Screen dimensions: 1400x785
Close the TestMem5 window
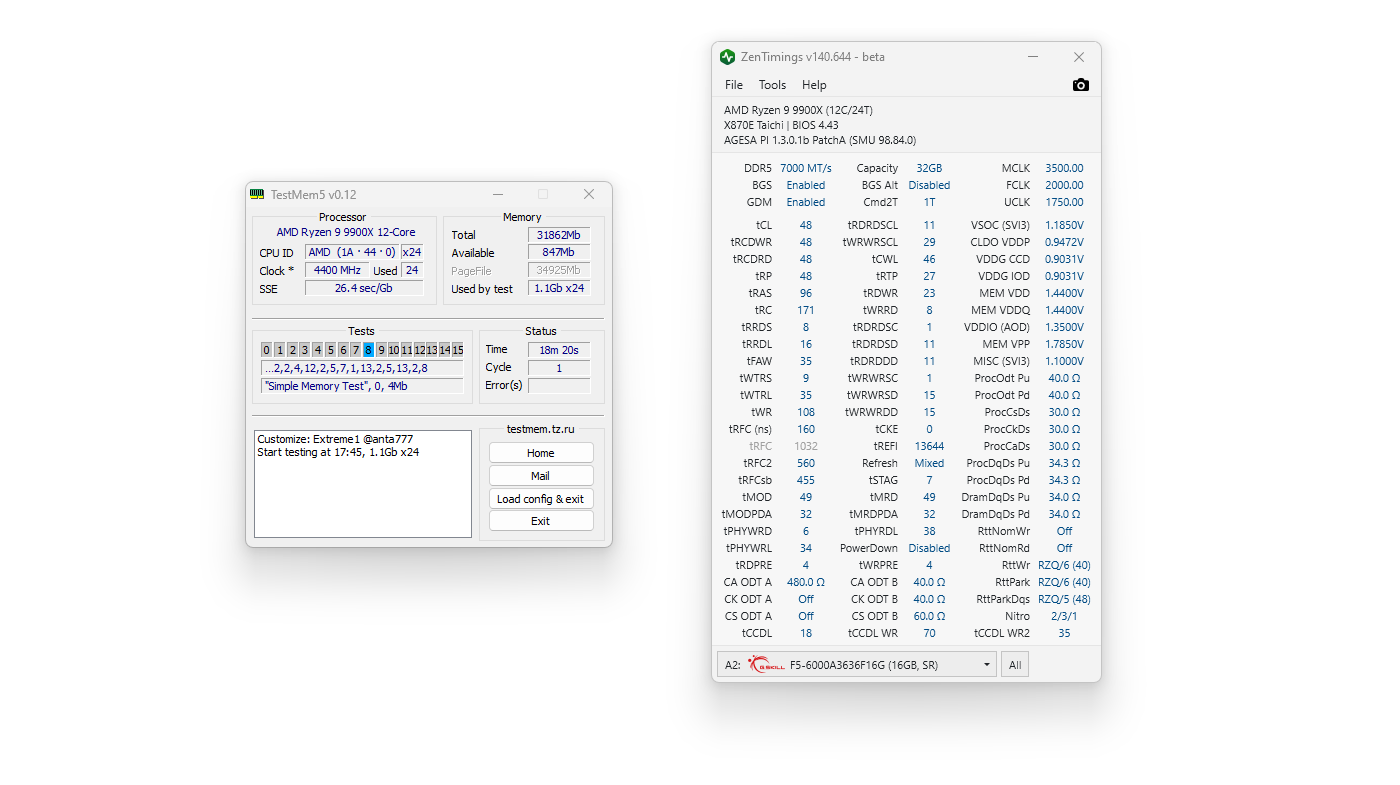pyautogui.click(x=589, y=194)
